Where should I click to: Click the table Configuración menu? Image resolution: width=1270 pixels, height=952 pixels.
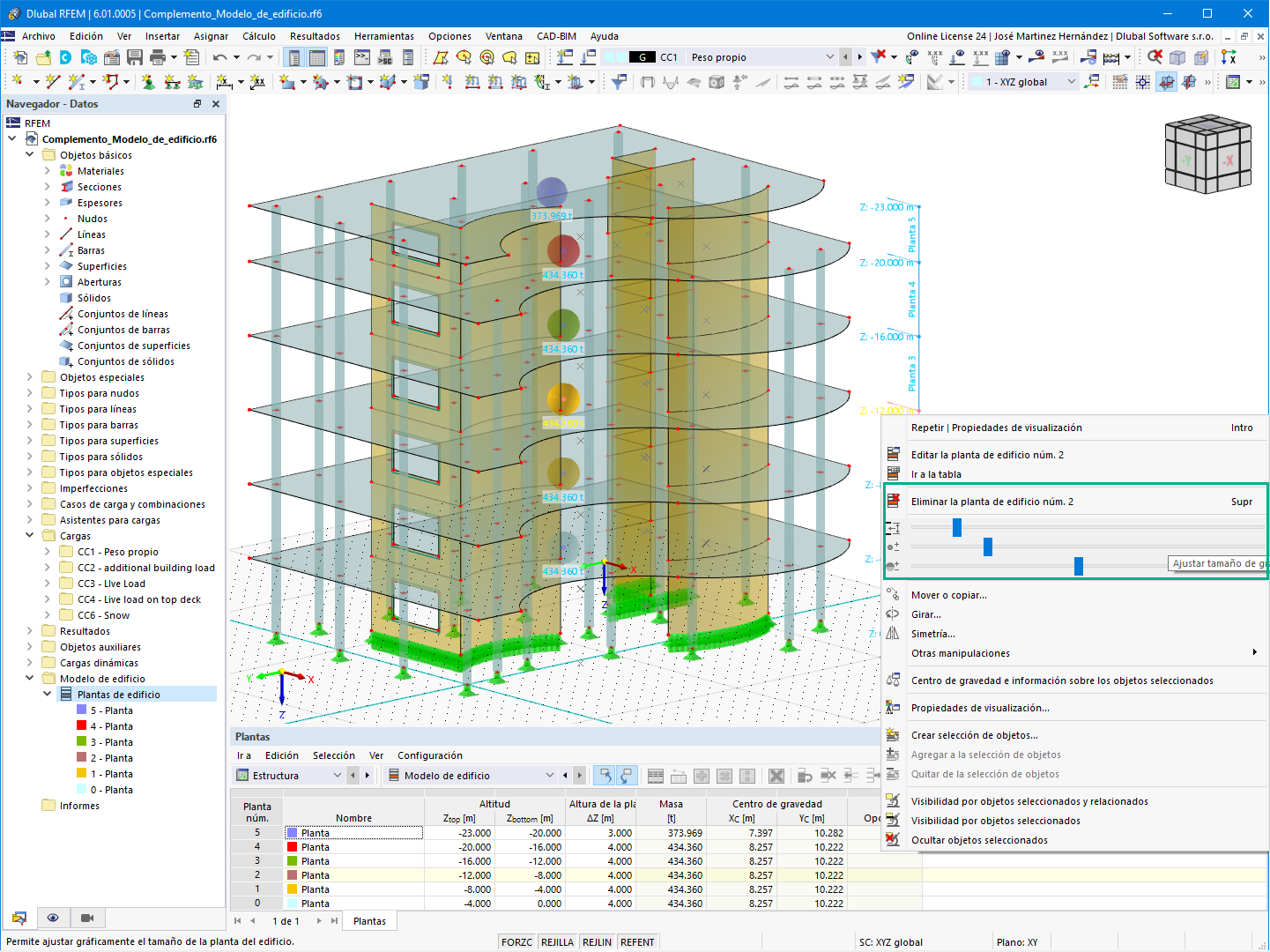pyautogui.click(x=429, y=755)
